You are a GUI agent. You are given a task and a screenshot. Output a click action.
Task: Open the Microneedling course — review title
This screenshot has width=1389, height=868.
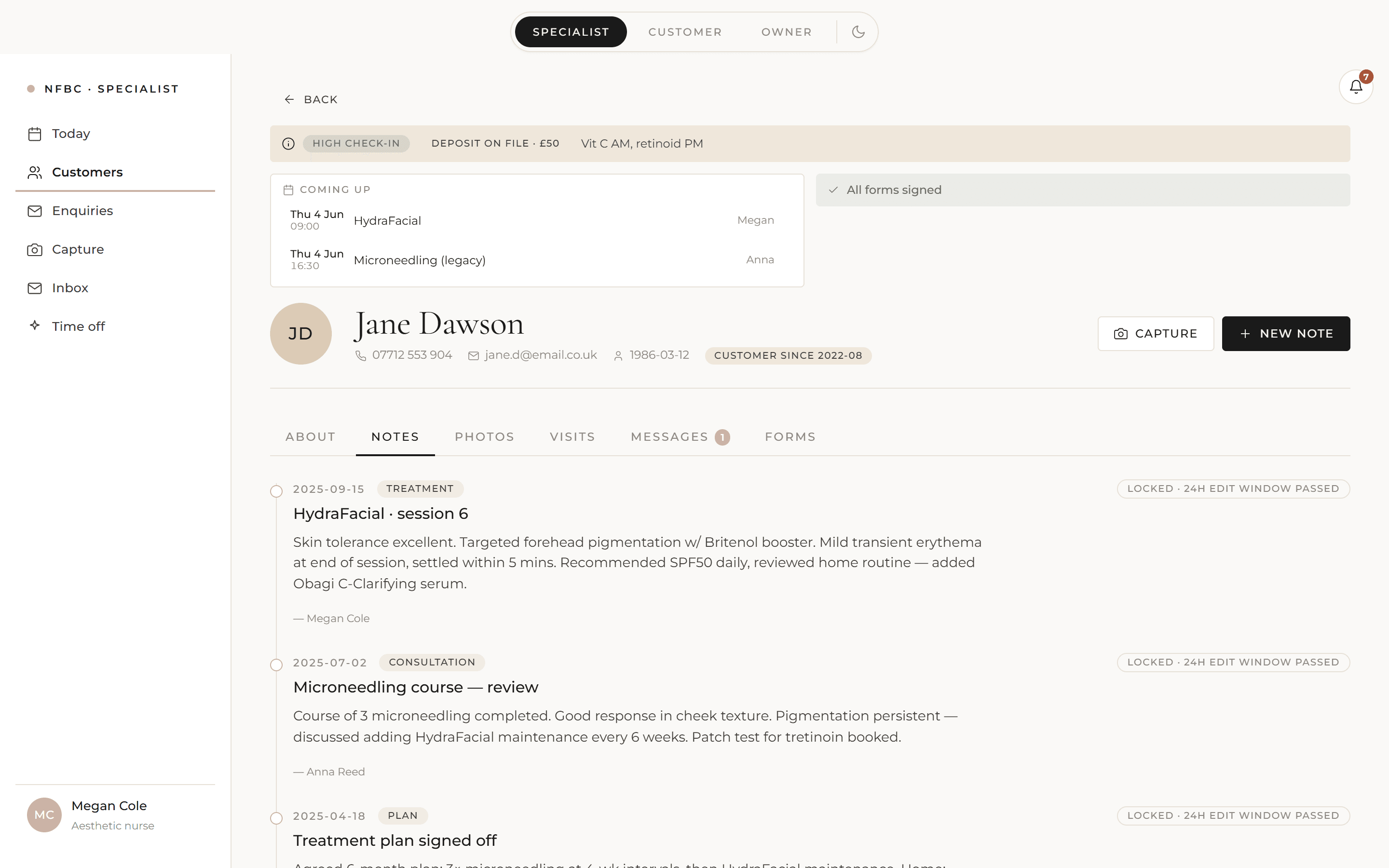[x=416, y=687]
